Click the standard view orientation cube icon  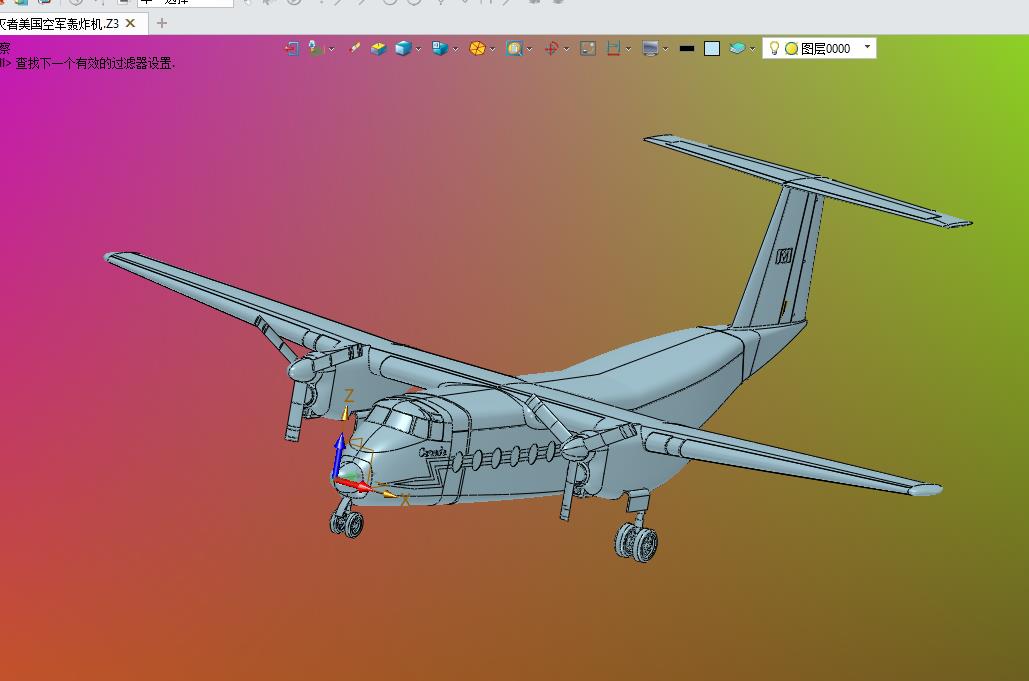(x=439, y=49)
